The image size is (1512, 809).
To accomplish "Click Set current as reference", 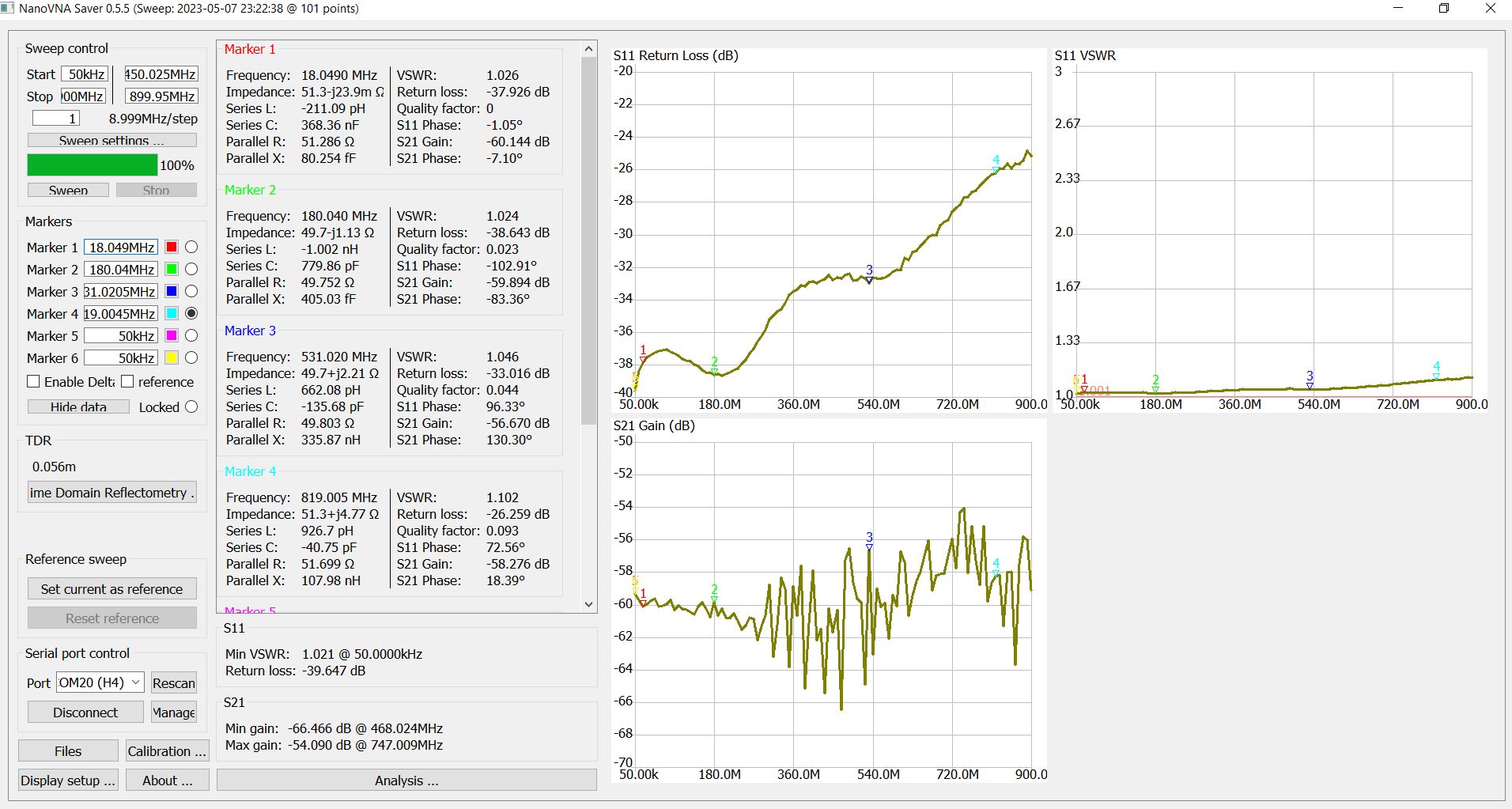I will [x=112, y=589].
